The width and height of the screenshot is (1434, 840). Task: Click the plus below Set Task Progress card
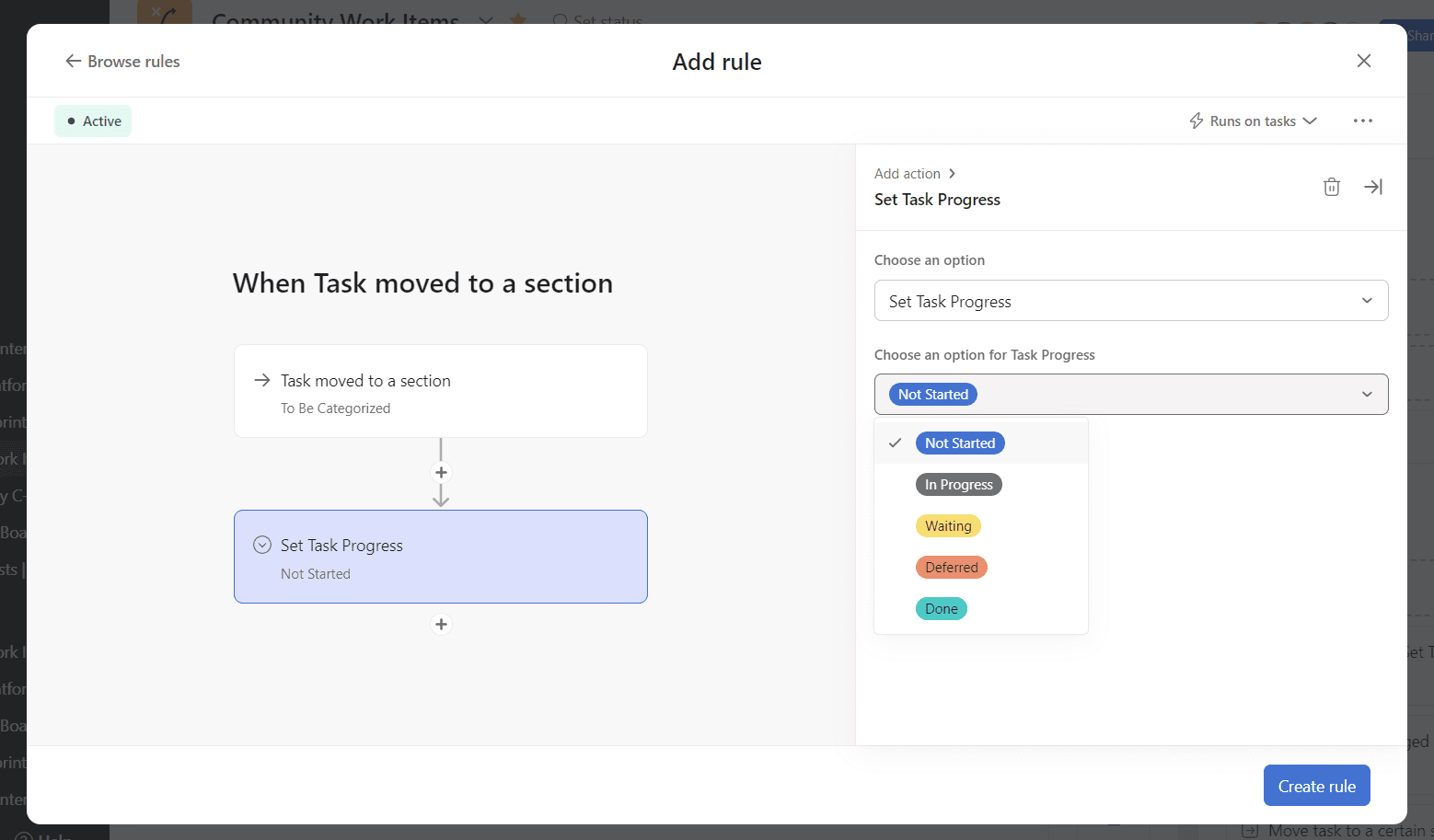[441, 624]
